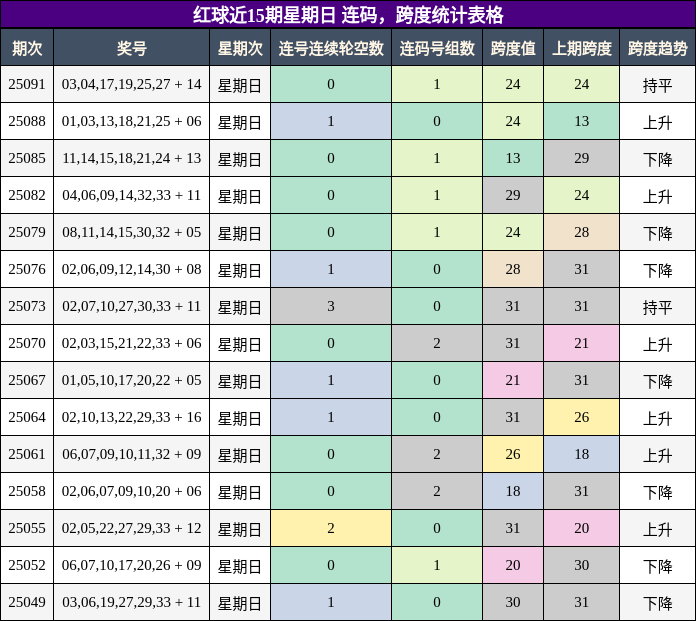Click previous span 28 in row 25079
This screenshot has width=696, height=621.
(x=581, y=232)
